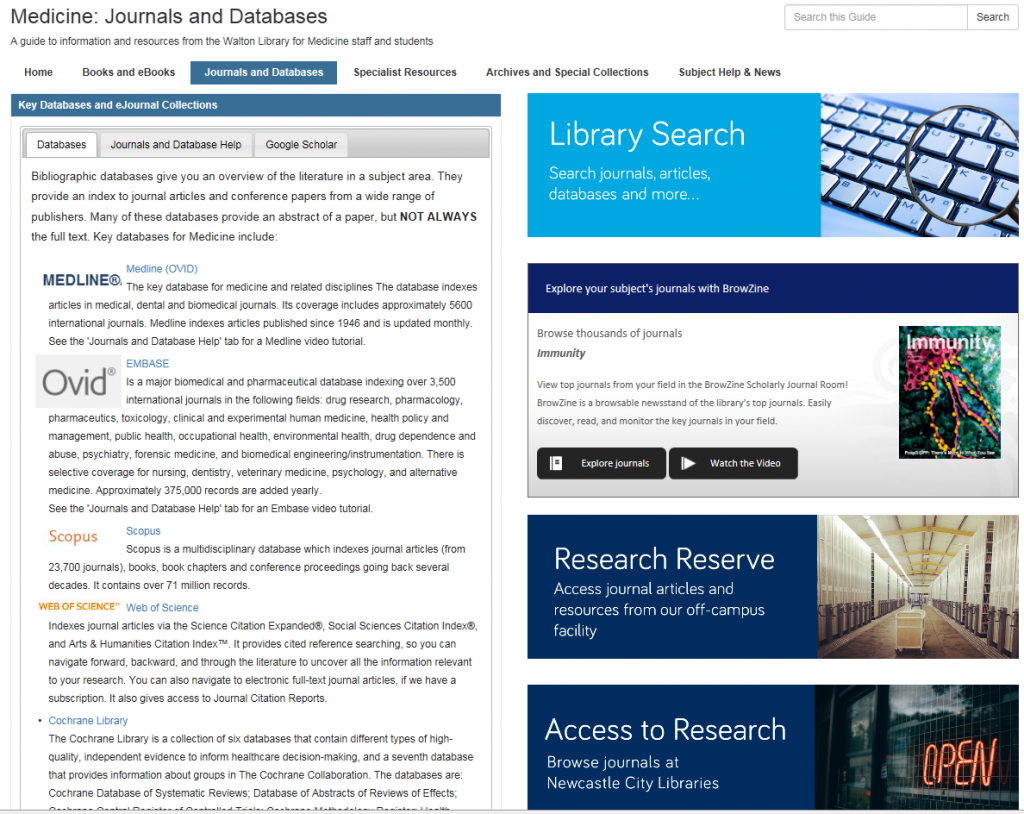Click the Research Reserve banner
Screen dimensions: 1024x814
tap(770, 587)
